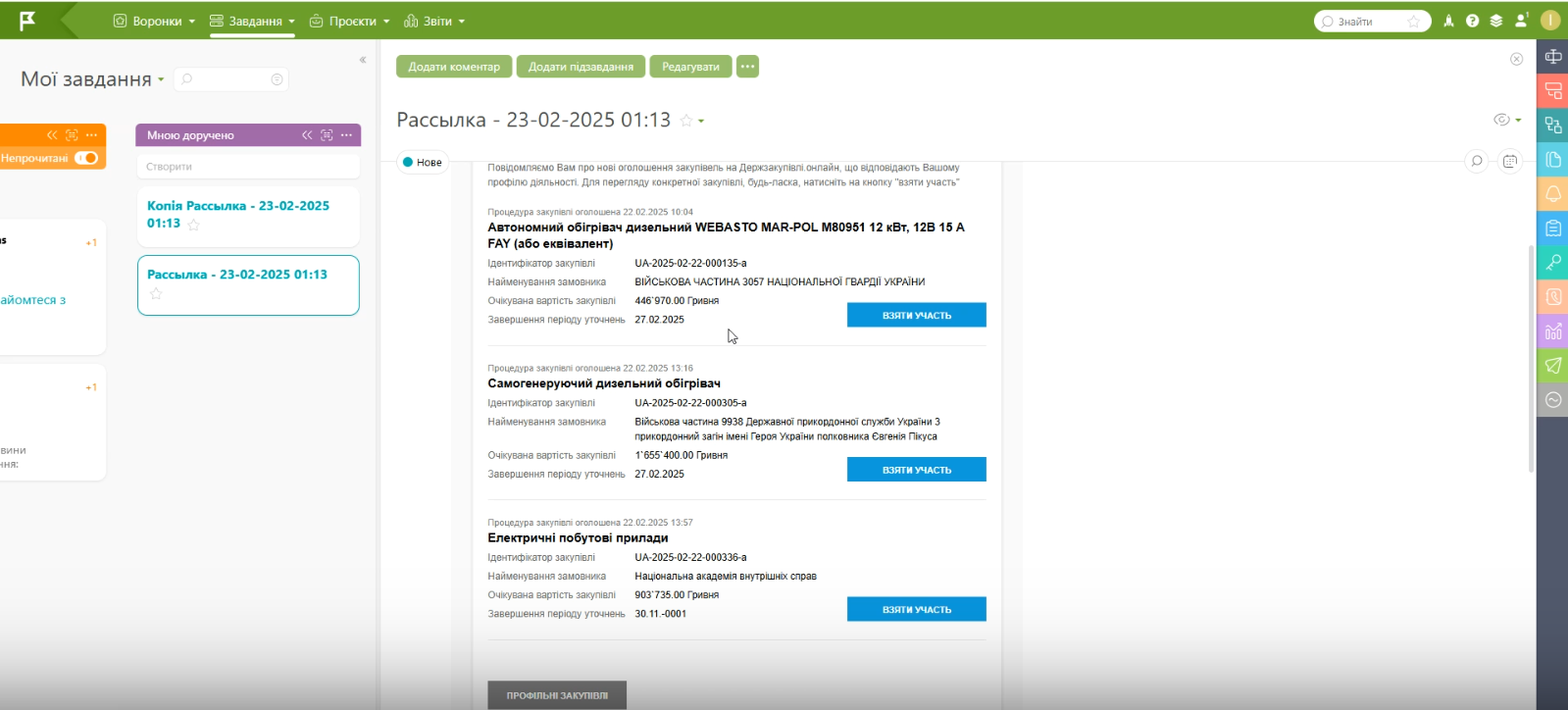Click Додати коментар button
This screenshot has height=710, width=1568.
[x=453, y=67]
